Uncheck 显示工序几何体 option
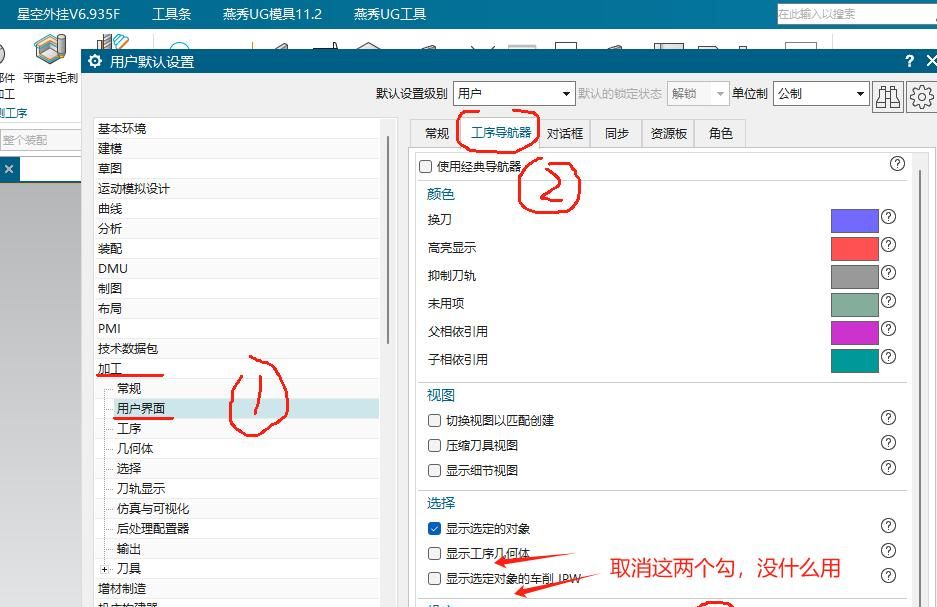 [x=434, y=552]
